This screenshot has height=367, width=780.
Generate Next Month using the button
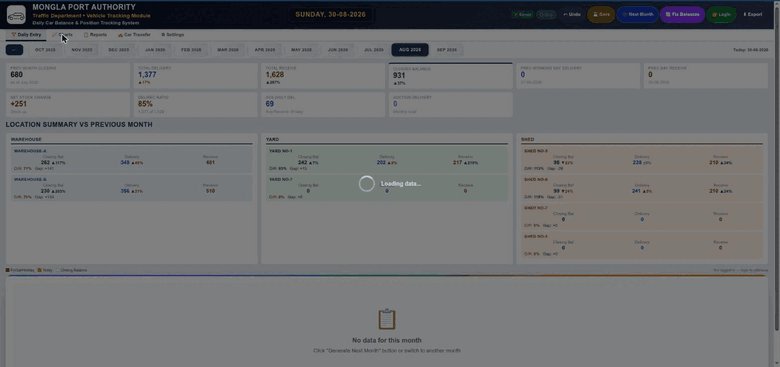click(x=638, y=14)
